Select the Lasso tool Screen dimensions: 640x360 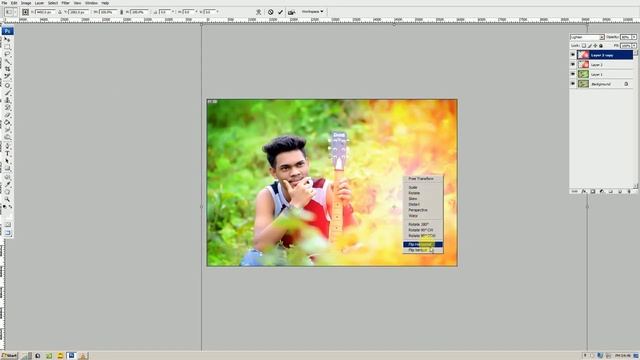(7, 54)
